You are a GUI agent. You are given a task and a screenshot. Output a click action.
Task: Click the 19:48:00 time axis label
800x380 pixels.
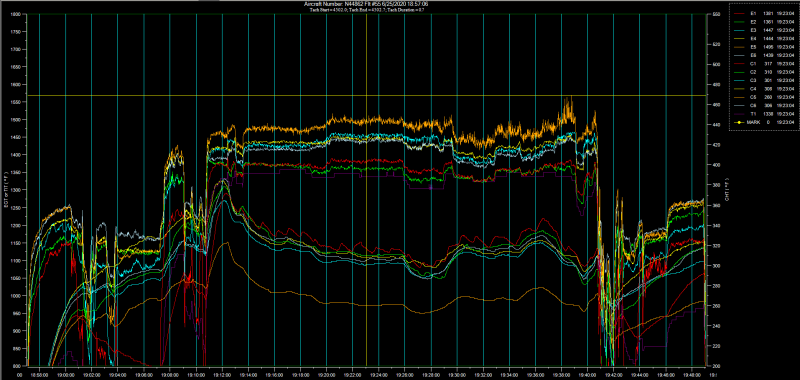click(x=692, y=374)
